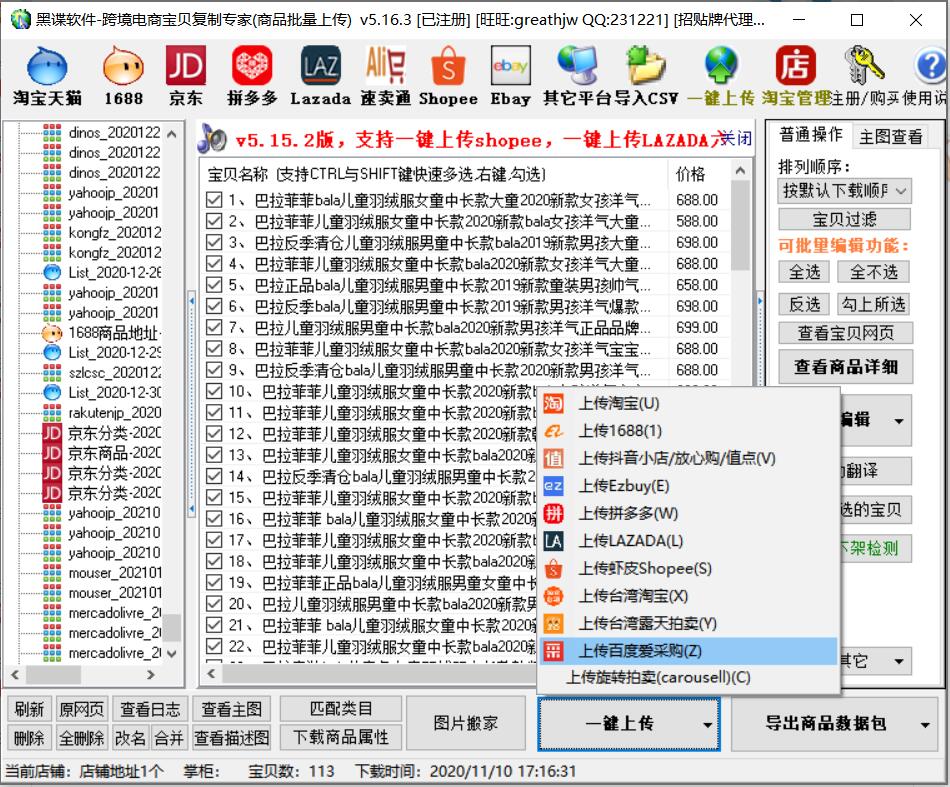Click the 刷新 refresh button
Screen dimensions: 950x787
29,709
